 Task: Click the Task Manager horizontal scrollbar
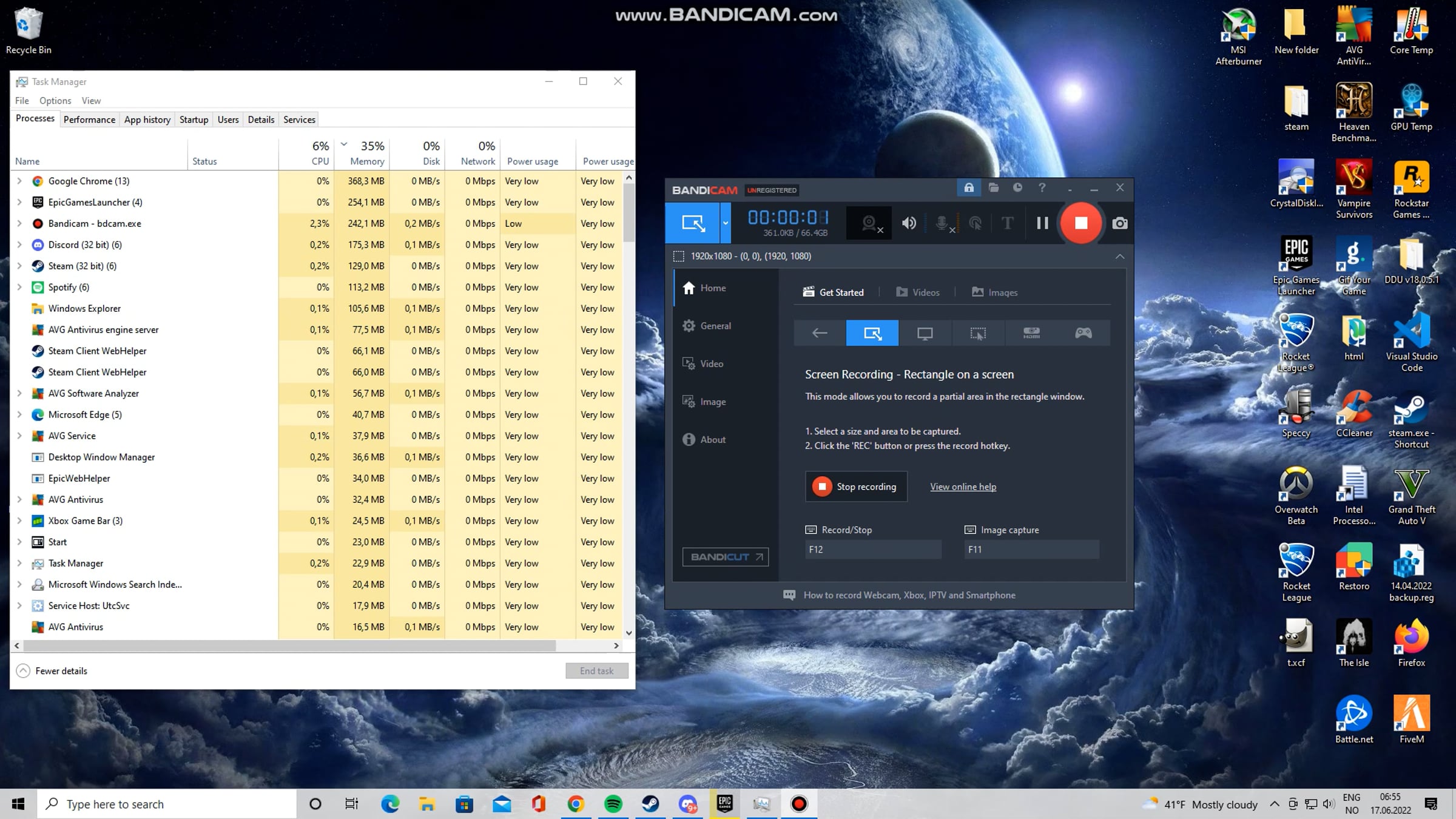click(x=289, y=645)
